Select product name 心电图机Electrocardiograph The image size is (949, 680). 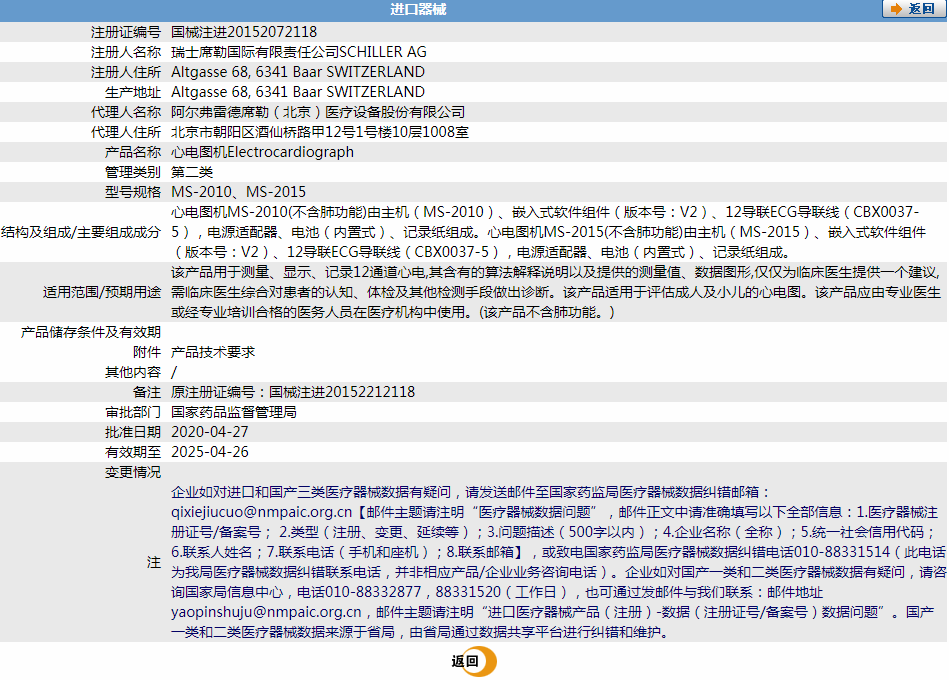click(263, 152)
